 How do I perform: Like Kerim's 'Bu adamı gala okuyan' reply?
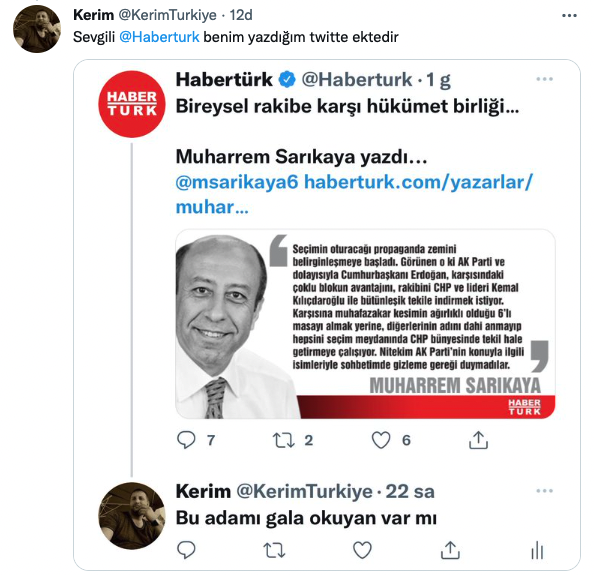click(x=362, y=550)
